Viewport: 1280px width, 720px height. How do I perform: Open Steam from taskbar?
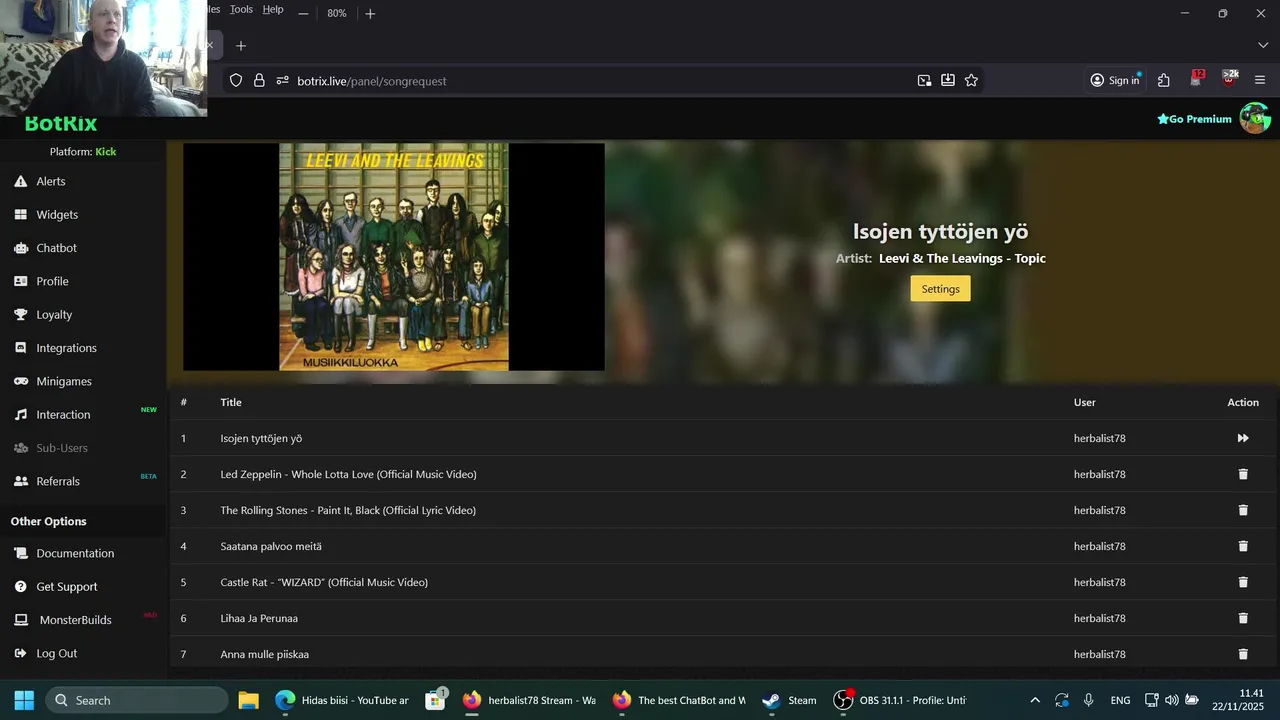[789, 700]
